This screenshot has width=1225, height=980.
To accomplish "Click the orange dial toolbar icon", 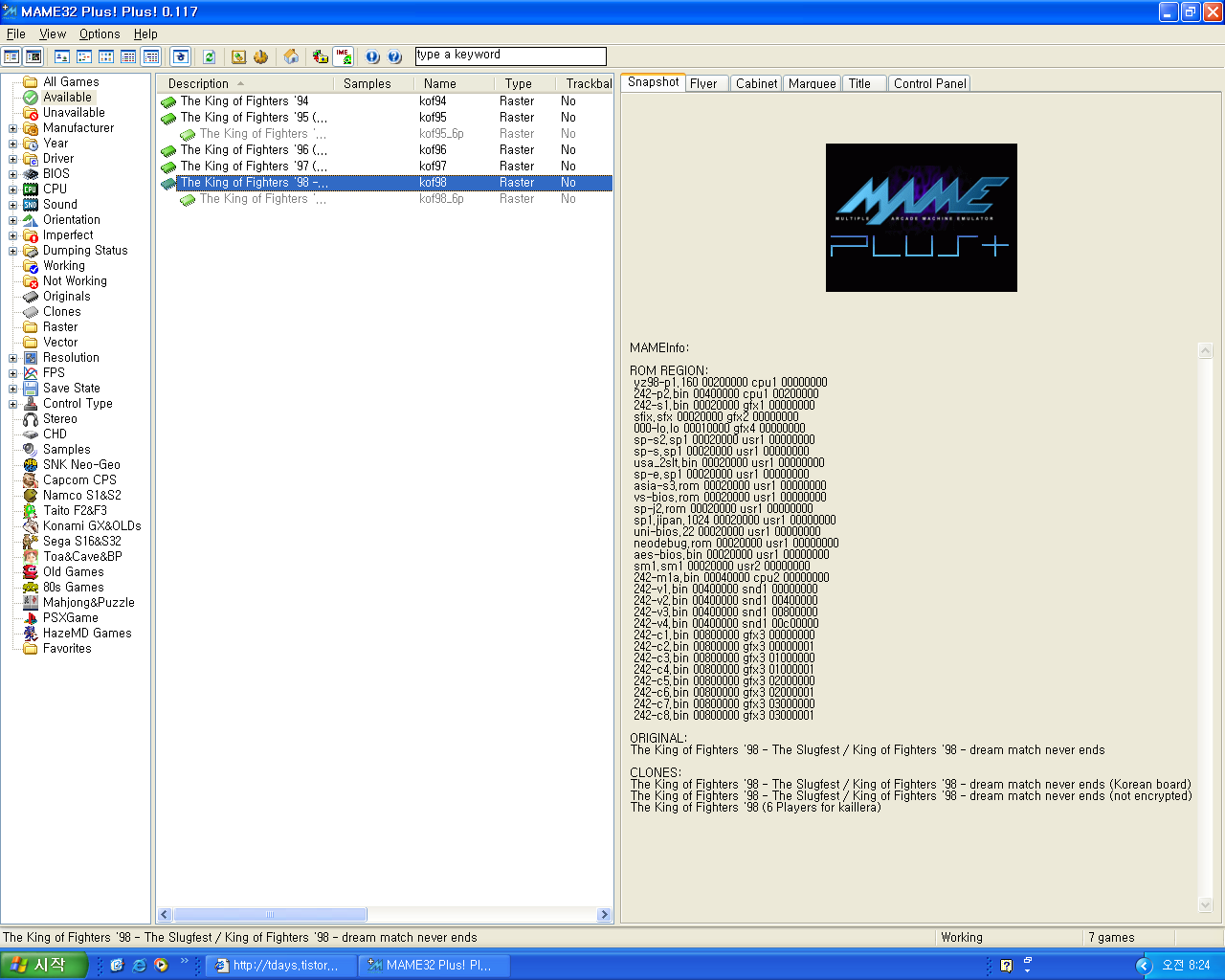I will click(260, 56).
